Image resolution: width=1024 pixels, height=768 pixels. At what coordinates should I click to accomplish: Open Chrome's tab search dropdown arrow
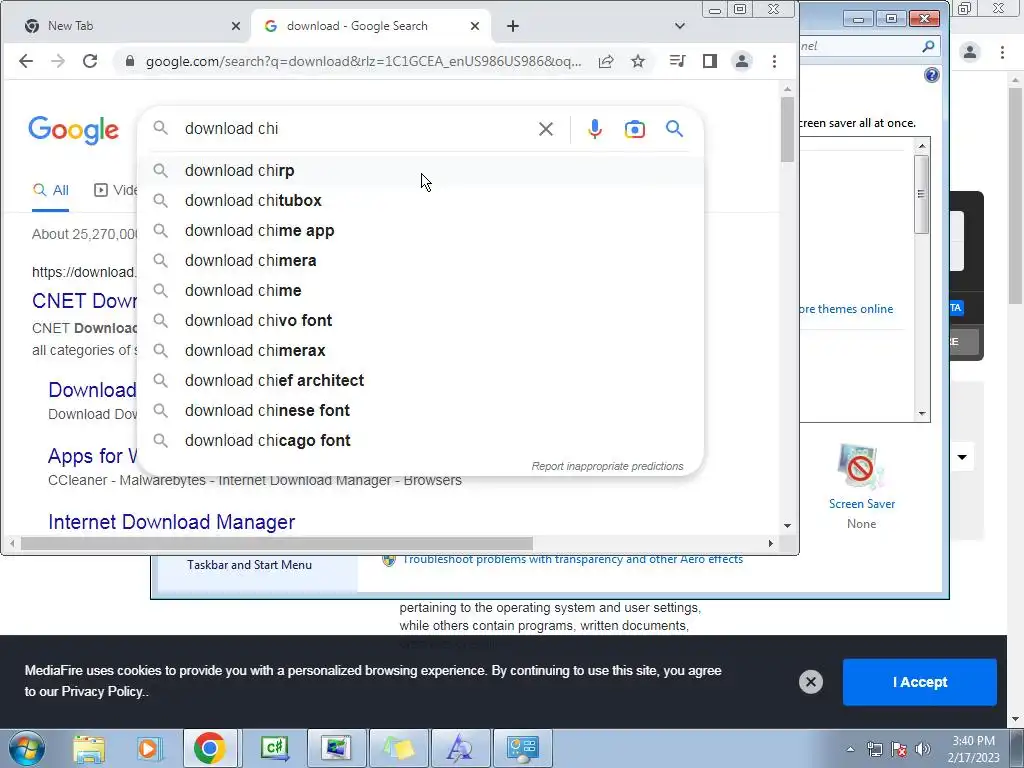click(x=680, y=26)
